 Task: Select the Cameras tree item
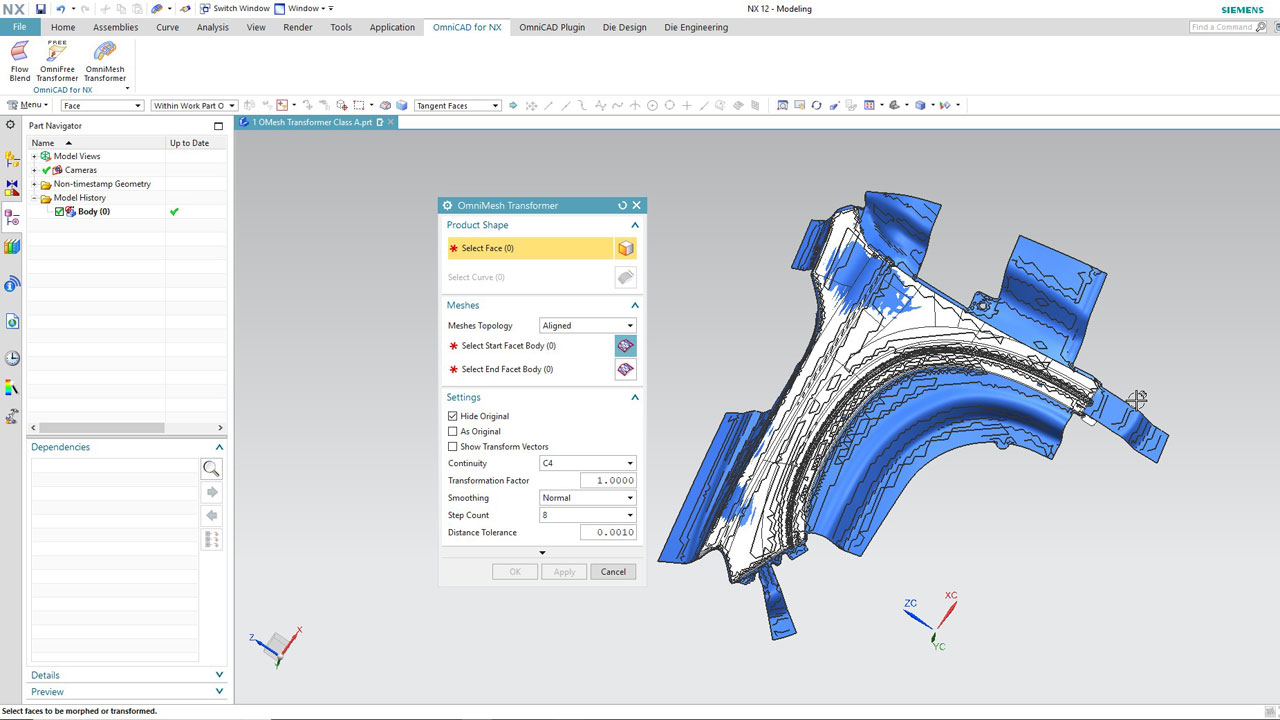(x=81, y=170)
